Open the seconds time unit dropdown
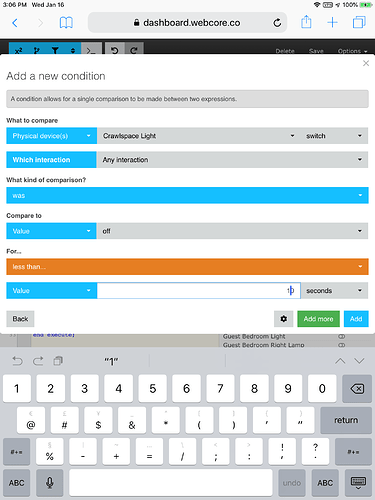 tap(334, 291)
